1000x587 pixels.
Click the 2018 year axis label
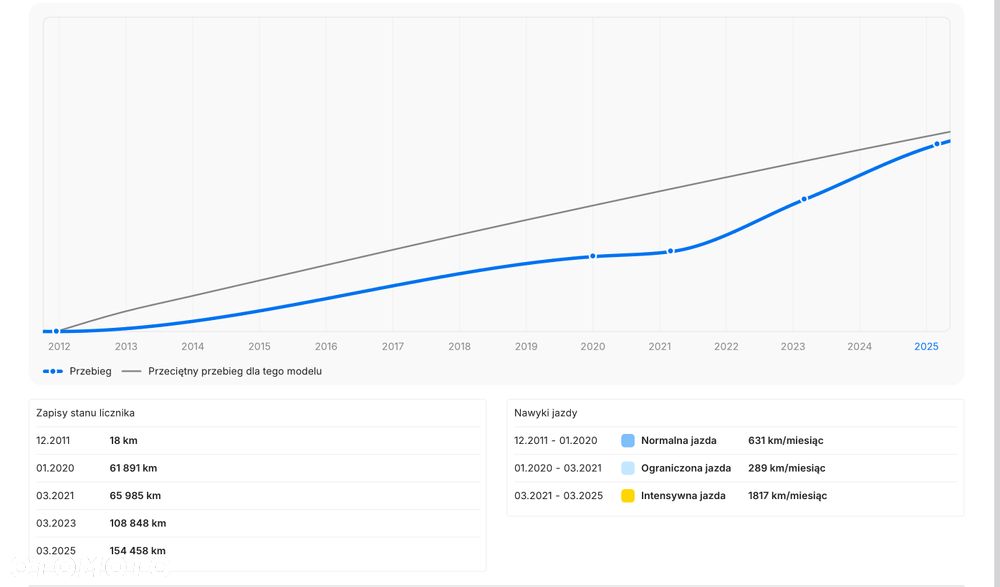(x=459, y=347)
